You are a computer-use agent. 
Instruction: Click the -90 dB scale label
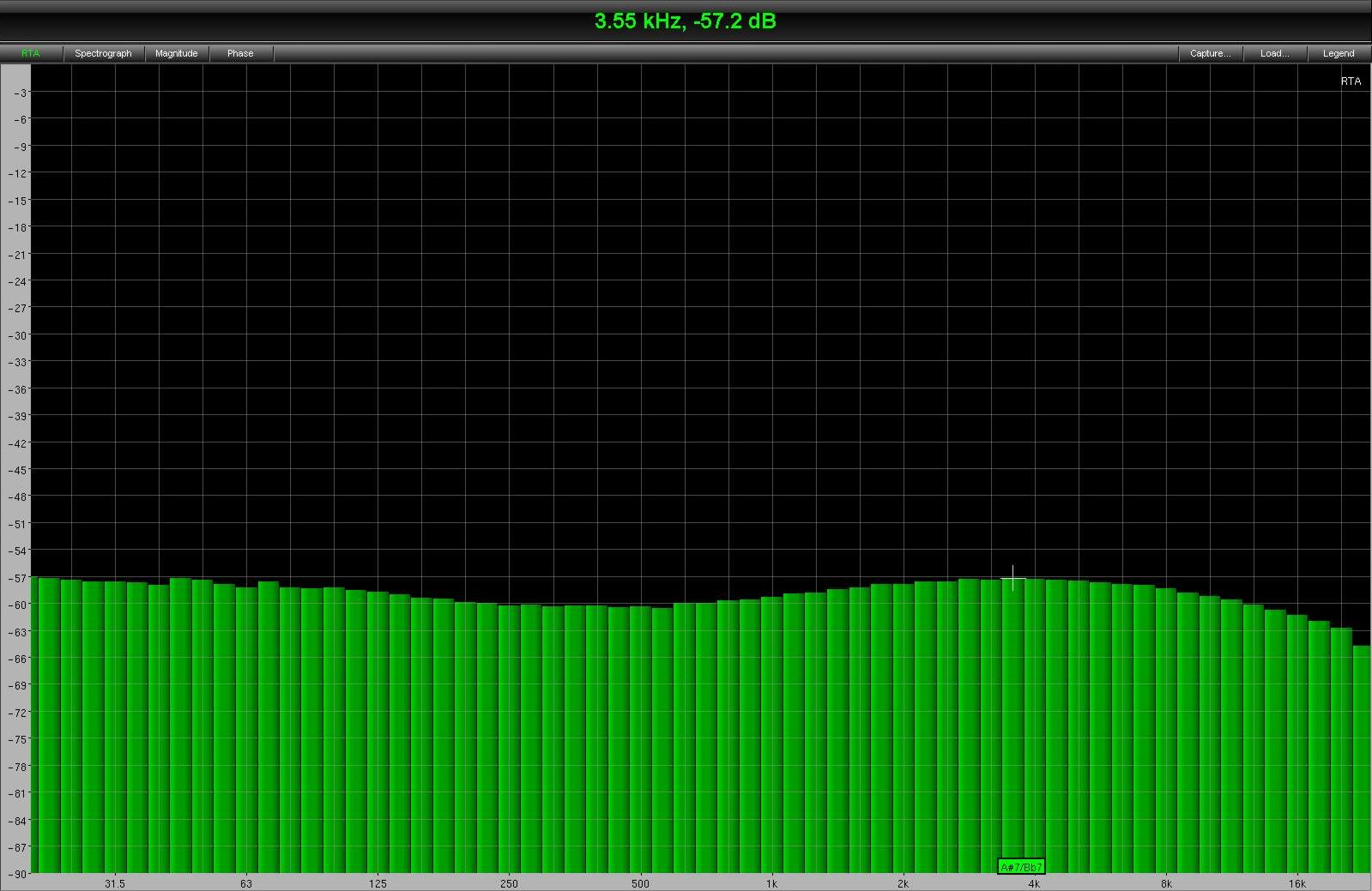pos(17,874)
